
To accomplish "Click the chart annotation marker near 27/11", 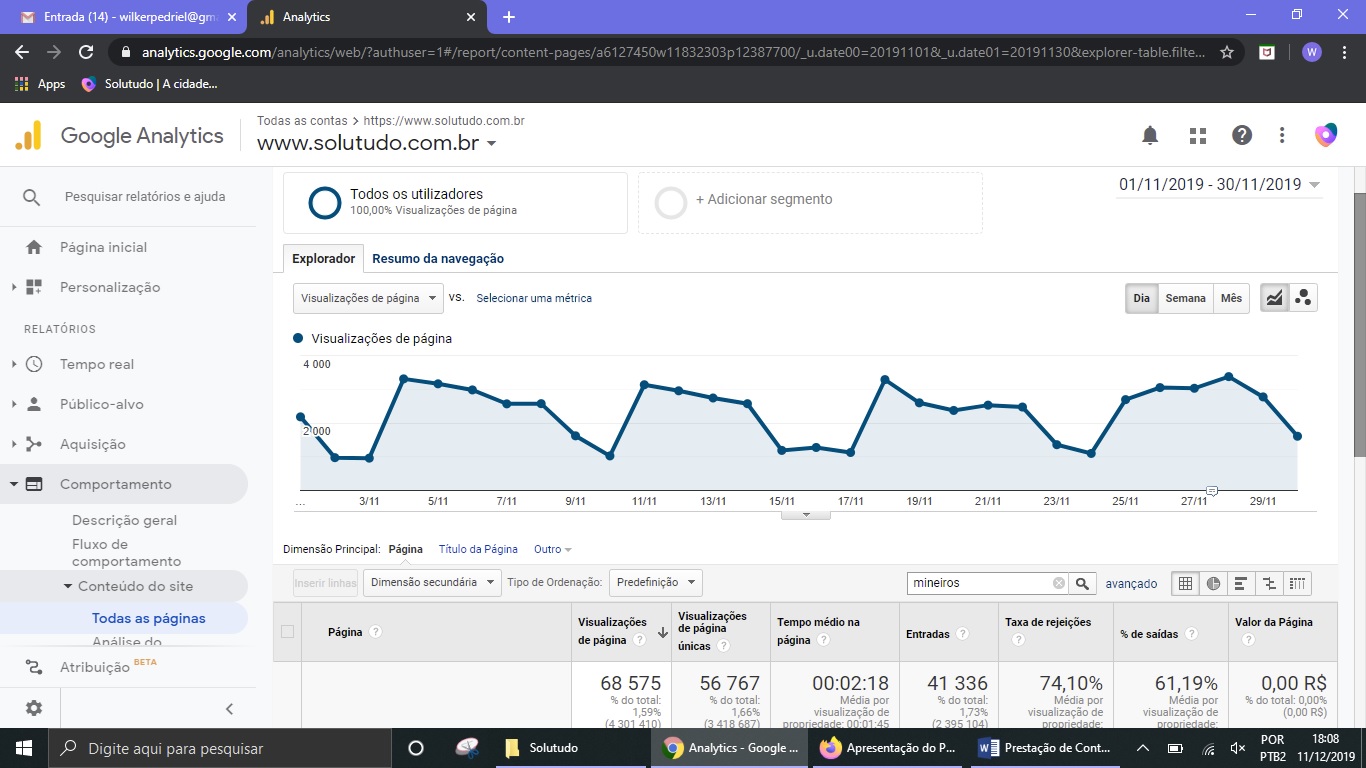I will 1212,490.
